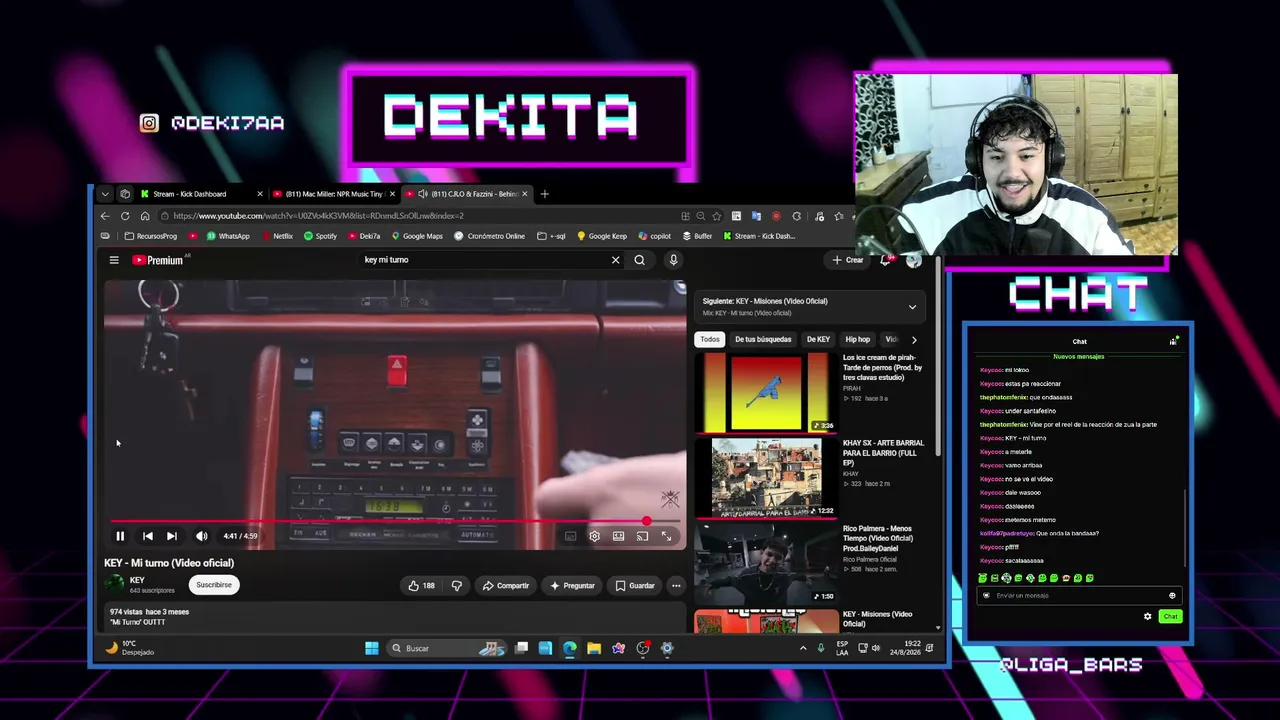Open the Crear menu
1280x720 pixels.
coord(848,260)
